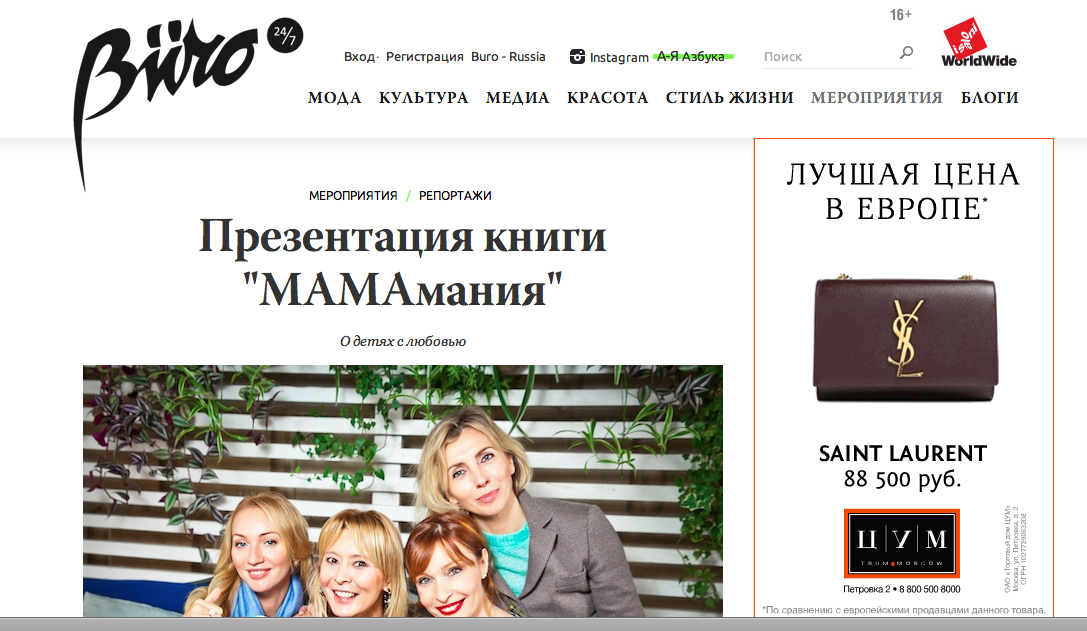This screenshot has height=631, width=1087.
Task: Click the 24/7 black circle badge
Action: point(285,35)
